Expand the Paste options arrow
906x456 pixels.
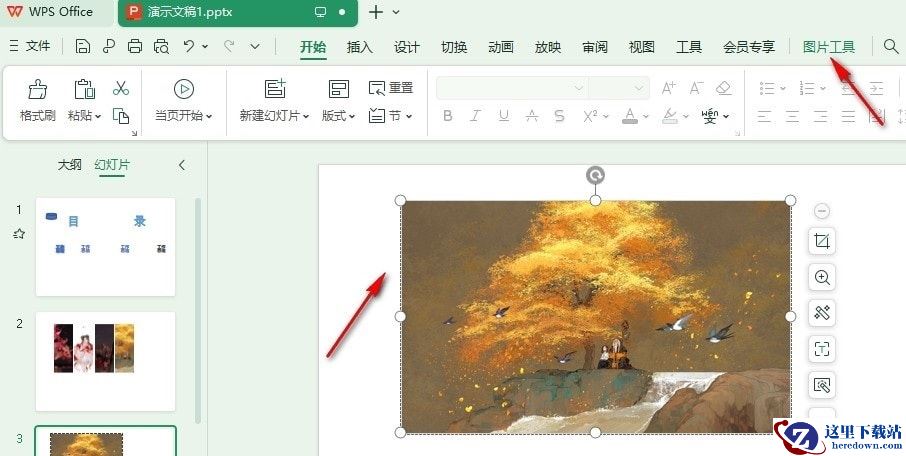(x=98, y=116)
